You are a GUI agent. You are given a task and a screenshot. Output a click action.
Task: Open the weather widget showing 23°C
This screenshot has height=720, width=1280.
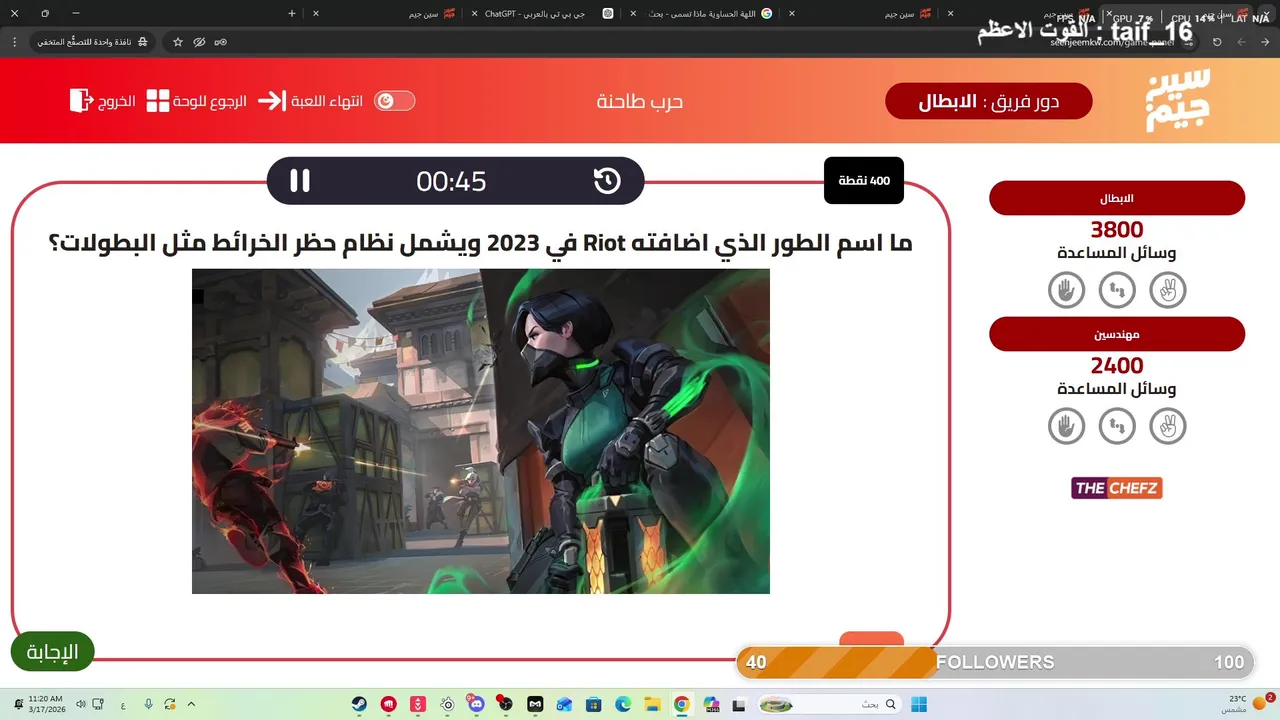tap(1249, 704)
